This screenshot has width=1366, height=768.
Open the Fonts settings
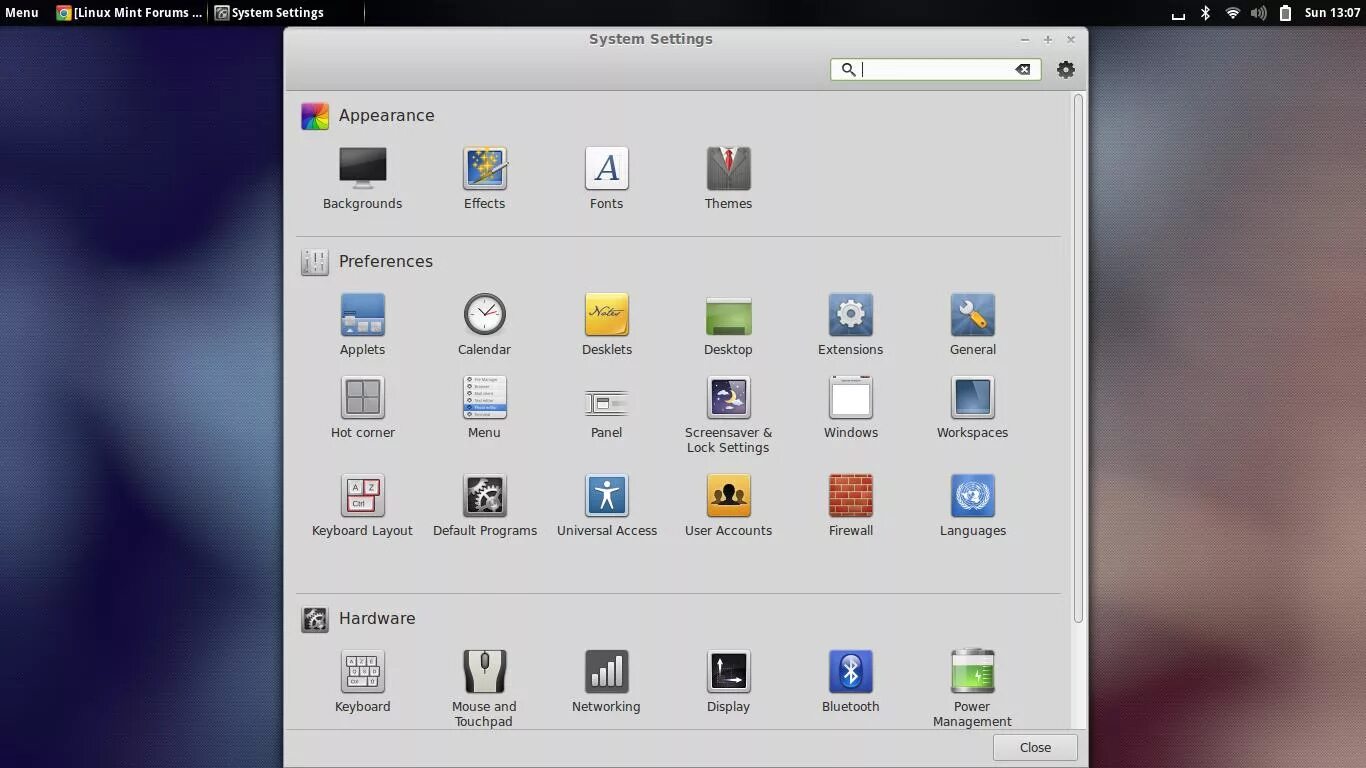pyautogui.click(x=606, y=178)
